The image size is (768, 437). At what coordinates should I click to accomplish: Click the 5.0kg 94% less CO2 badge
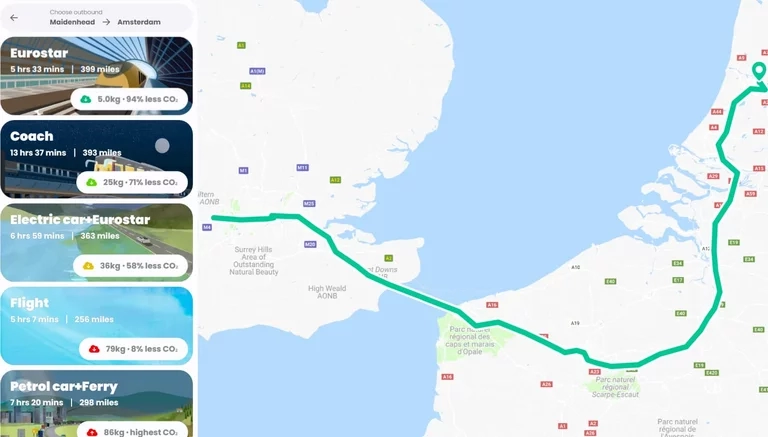point(129,99)
